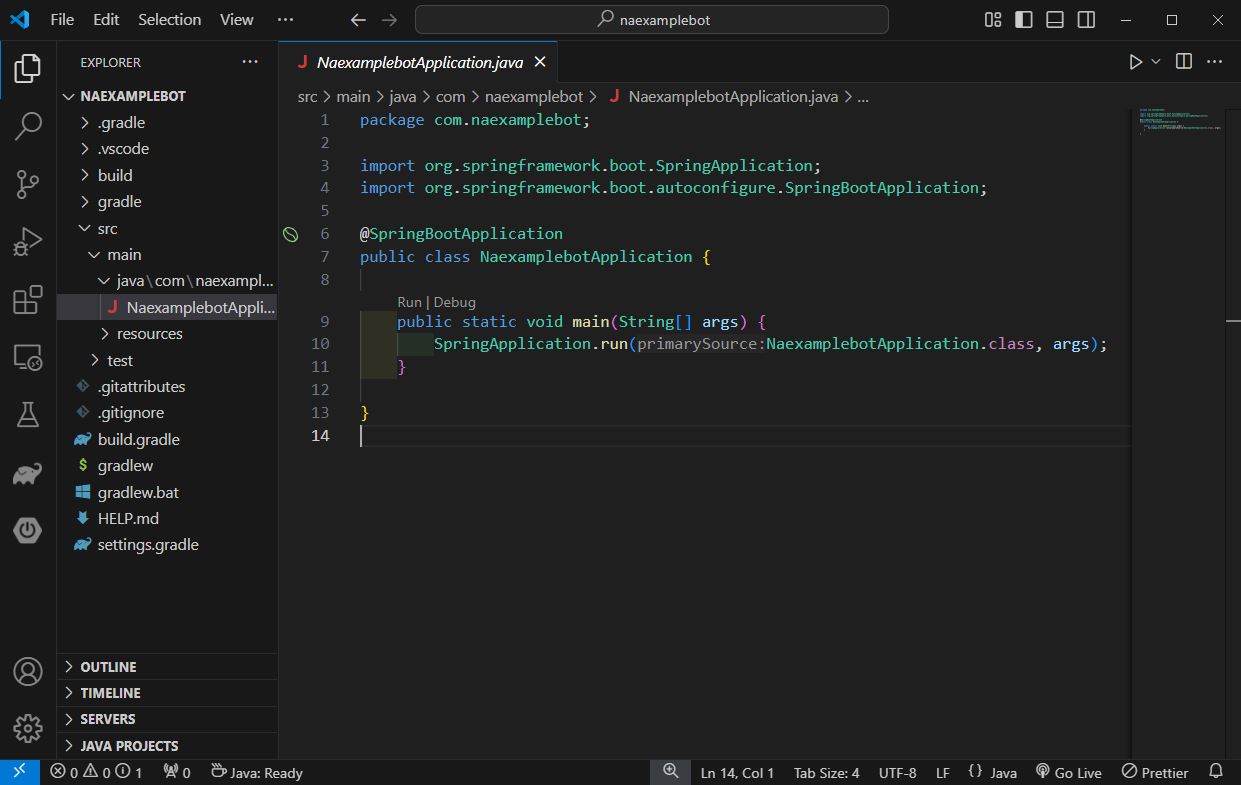This screenshot has width=1241, height=785.
Task: Open the View menu
Action: tap(237, 20)
